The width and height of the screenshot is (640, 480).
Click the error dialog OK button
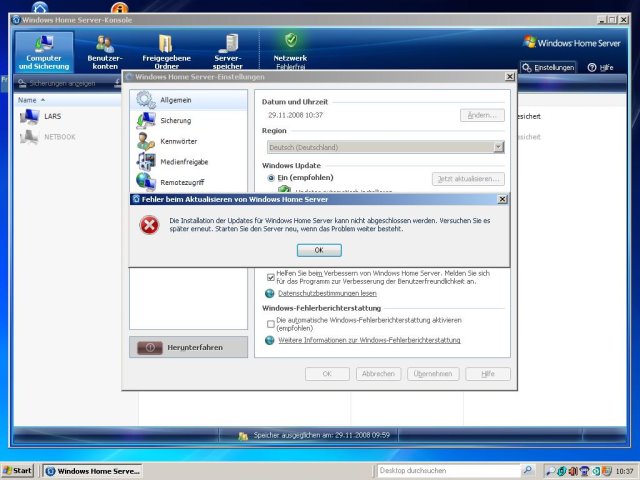[x=319, y=250]
